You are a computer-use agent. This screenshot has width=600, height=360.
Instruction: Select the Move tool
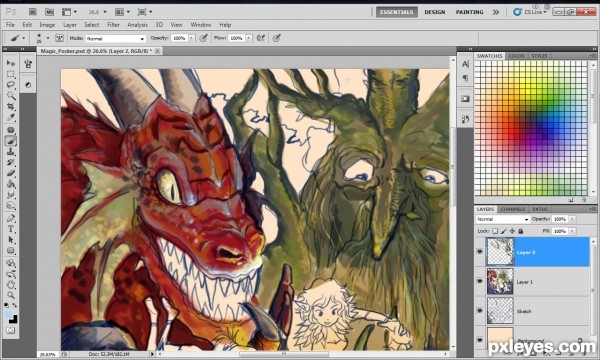(x=11, y=63)
